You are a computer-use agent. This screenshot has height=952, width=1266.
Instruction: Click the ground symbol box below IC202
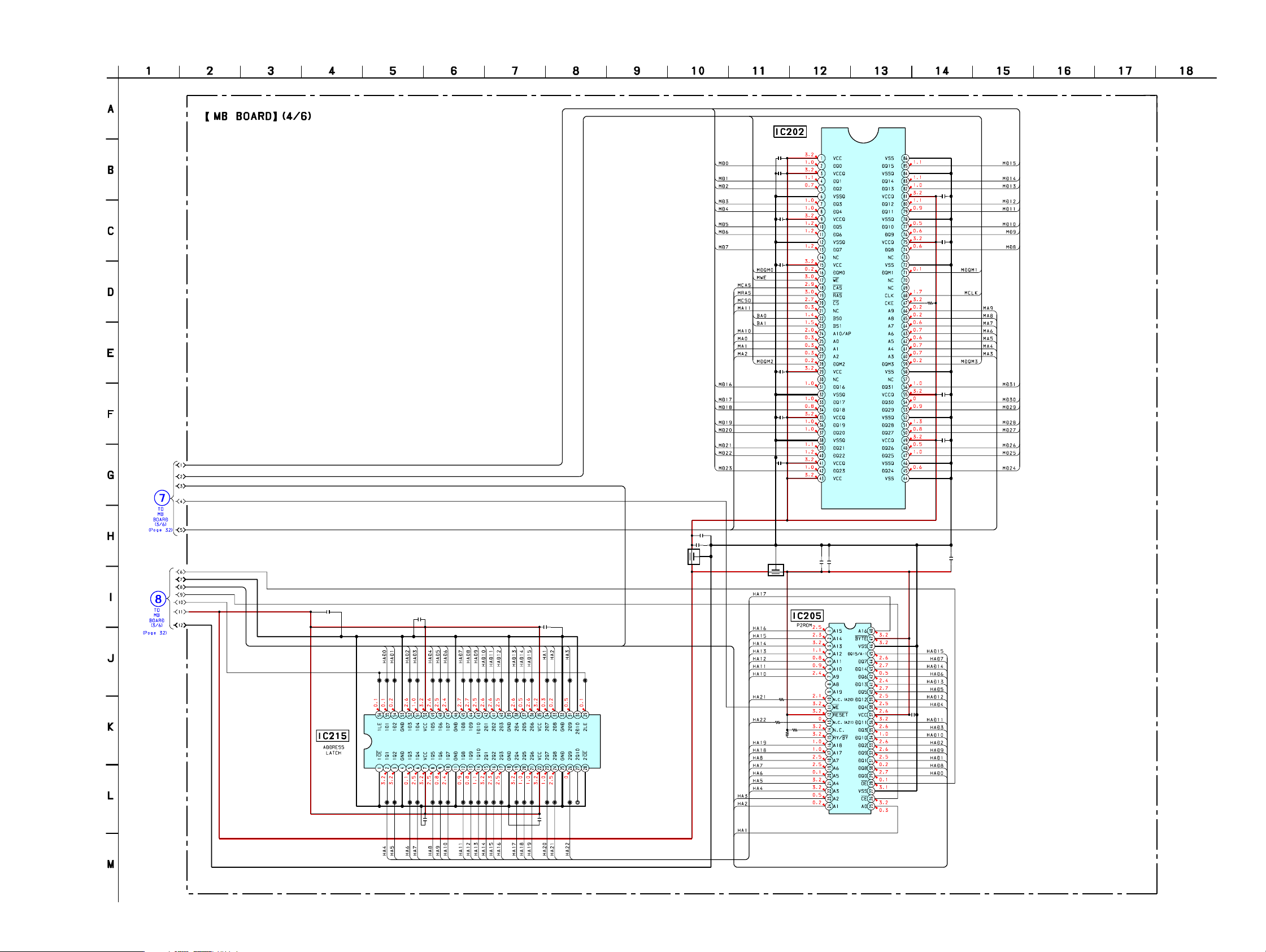776,570
